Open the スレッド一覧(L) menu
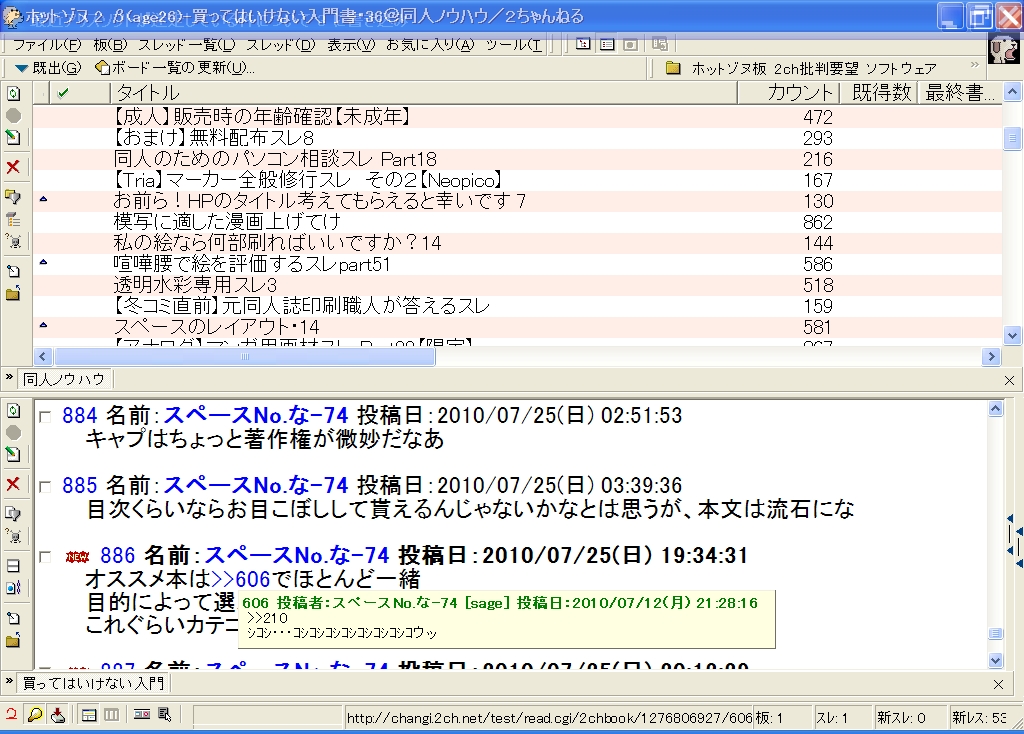Screen dimensions: 1024x734 coord(186,44)
